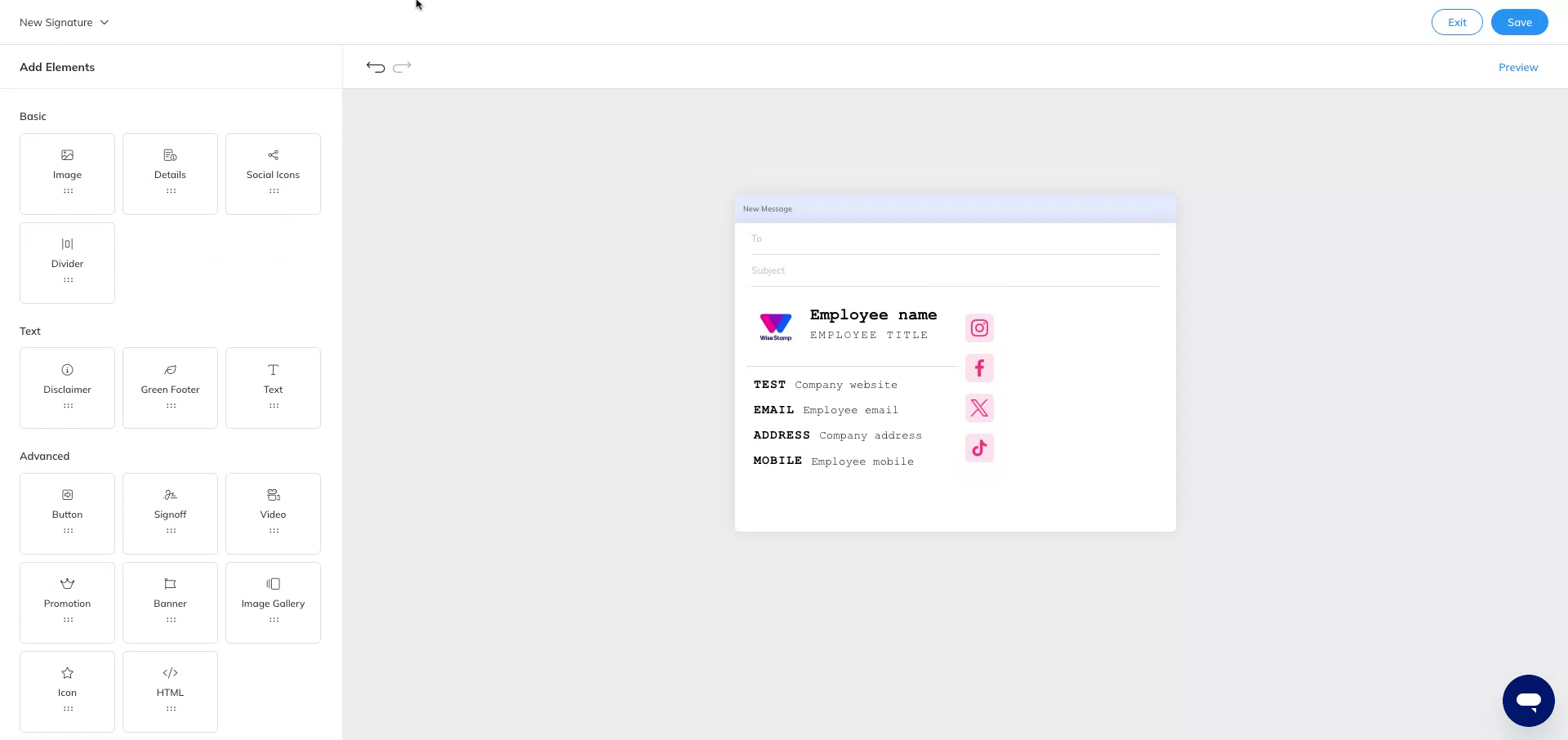1568x740 pixels.
Task: Add a Promotion element
Action: pyautogui.click(x=67, y=602)
